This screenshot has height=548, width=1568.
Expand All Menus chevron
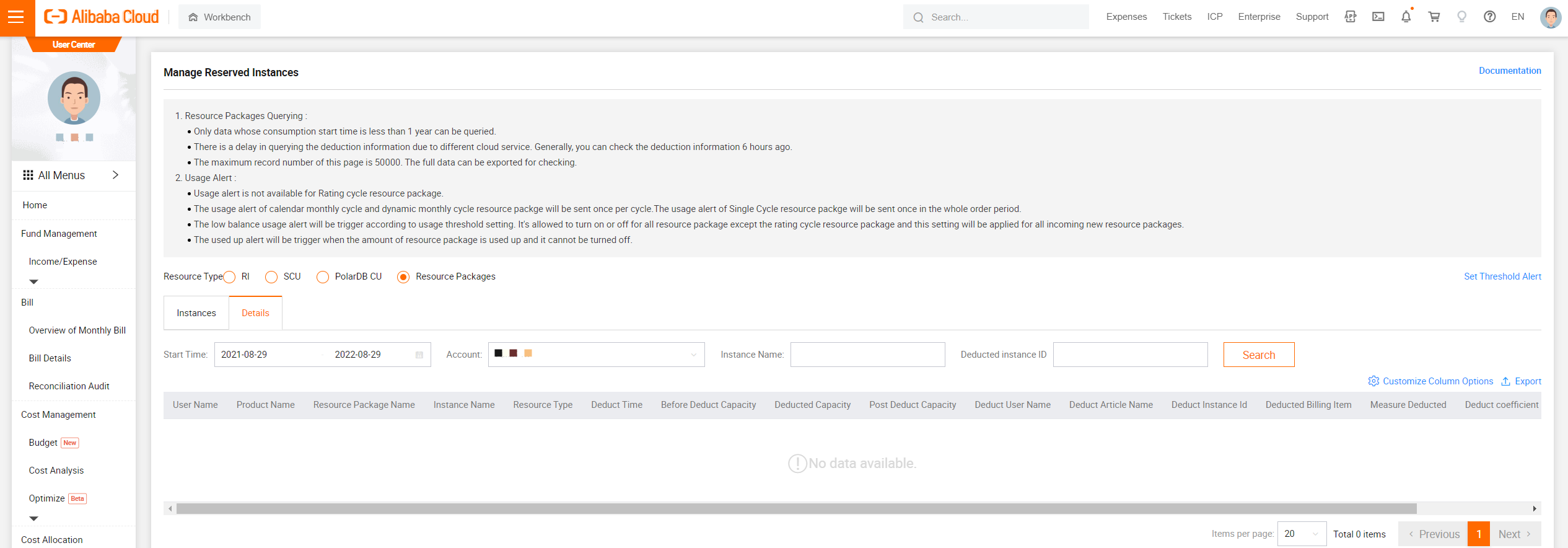pyautogui.click(x=115, y=175)
